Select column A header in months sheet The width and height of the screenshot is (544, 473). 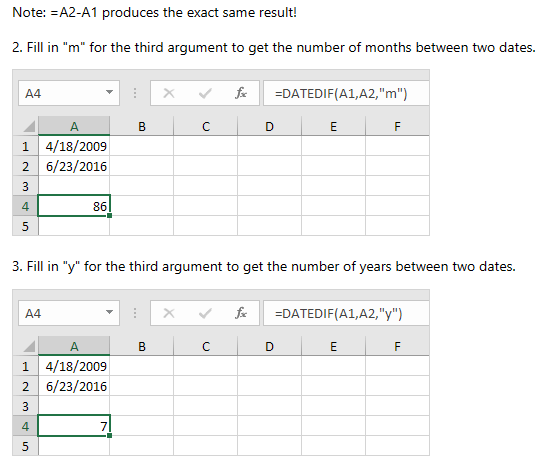(x=74, y=126)
